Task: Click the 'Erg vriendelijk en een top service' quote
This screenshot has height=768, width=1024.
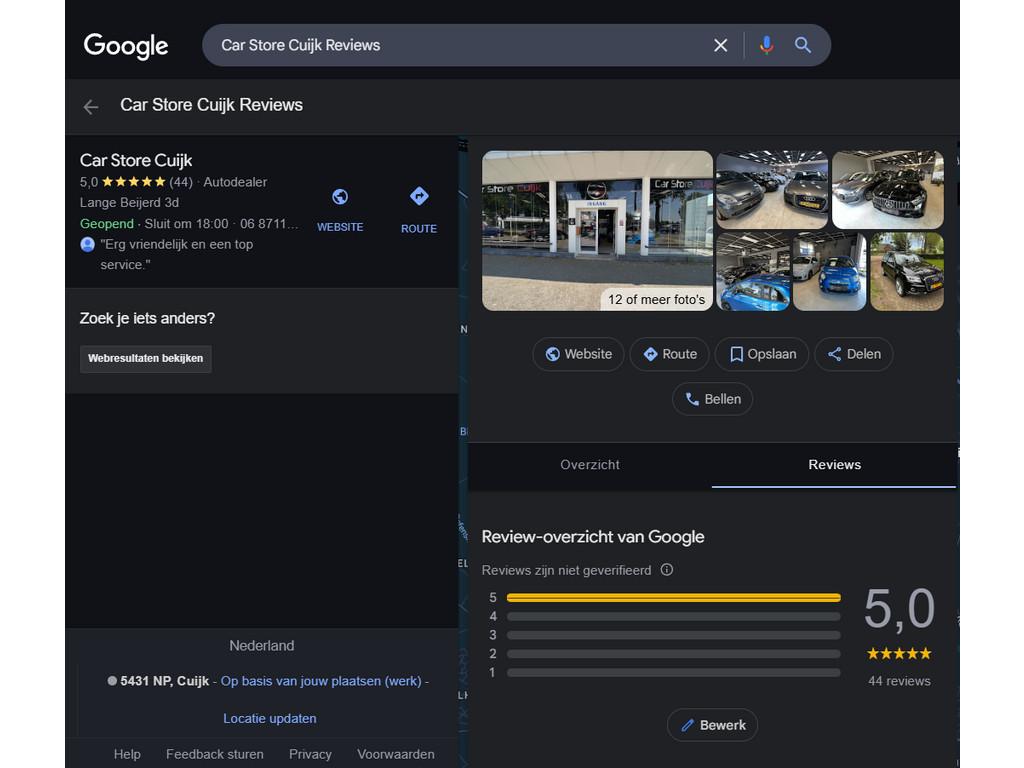Action: (x=176, y=255)
